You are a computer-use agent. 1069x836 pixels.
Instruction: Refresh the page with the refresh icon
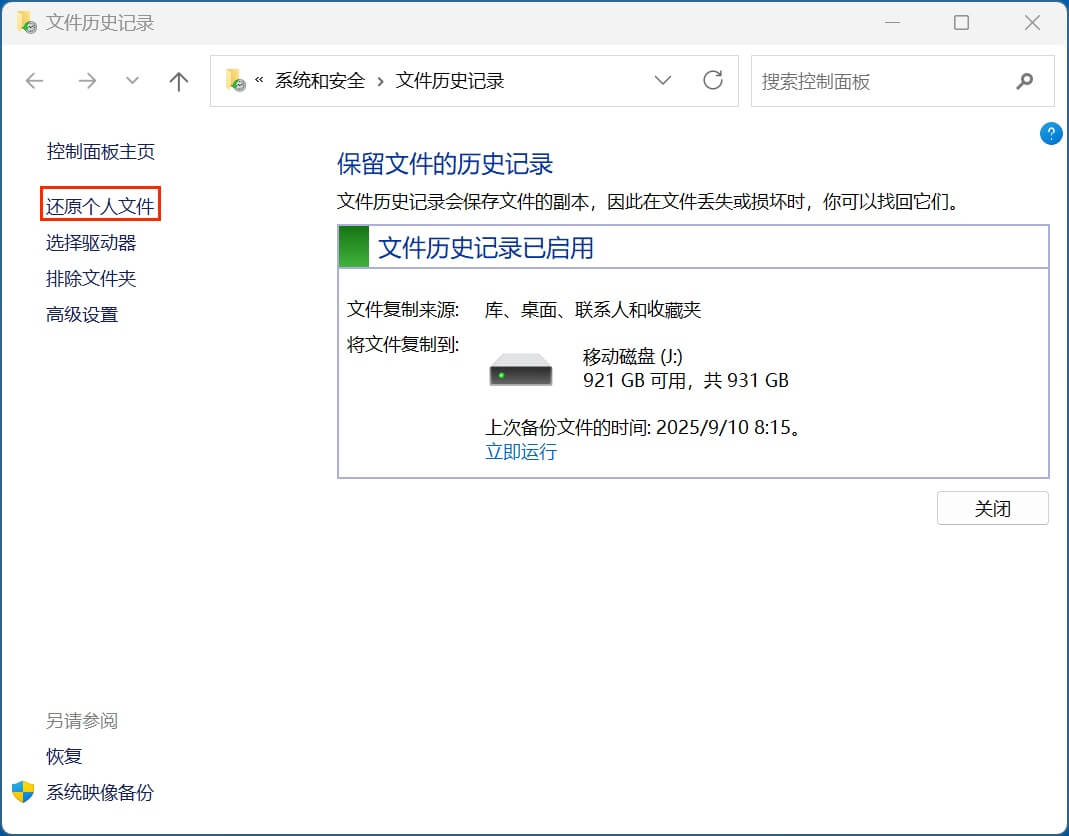click(712, 81)
